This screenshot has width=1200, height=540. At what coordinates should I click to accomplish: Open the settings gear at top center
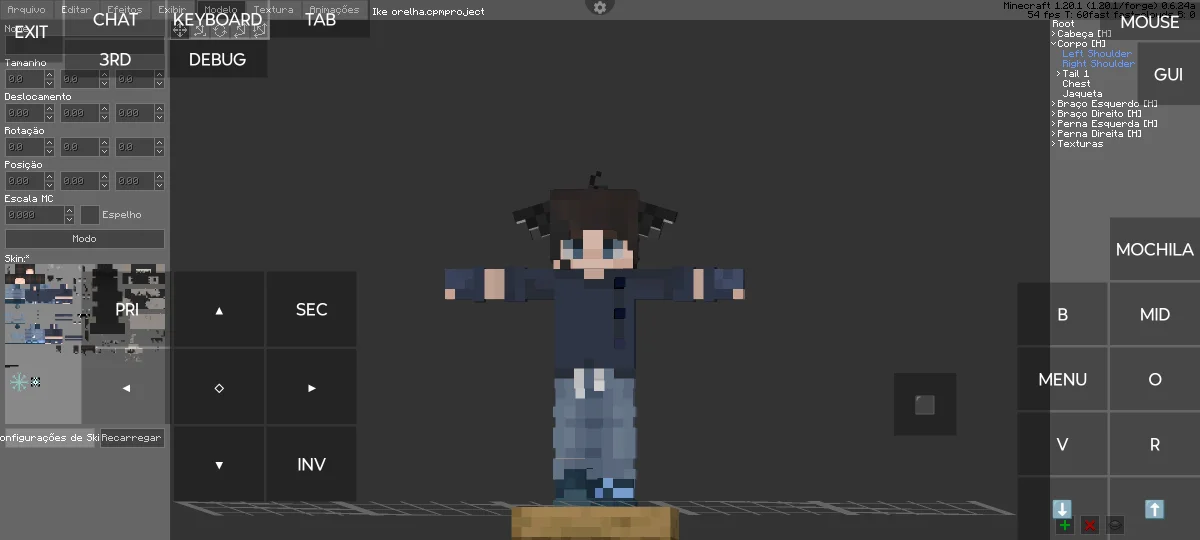click(x=599, y=7)
